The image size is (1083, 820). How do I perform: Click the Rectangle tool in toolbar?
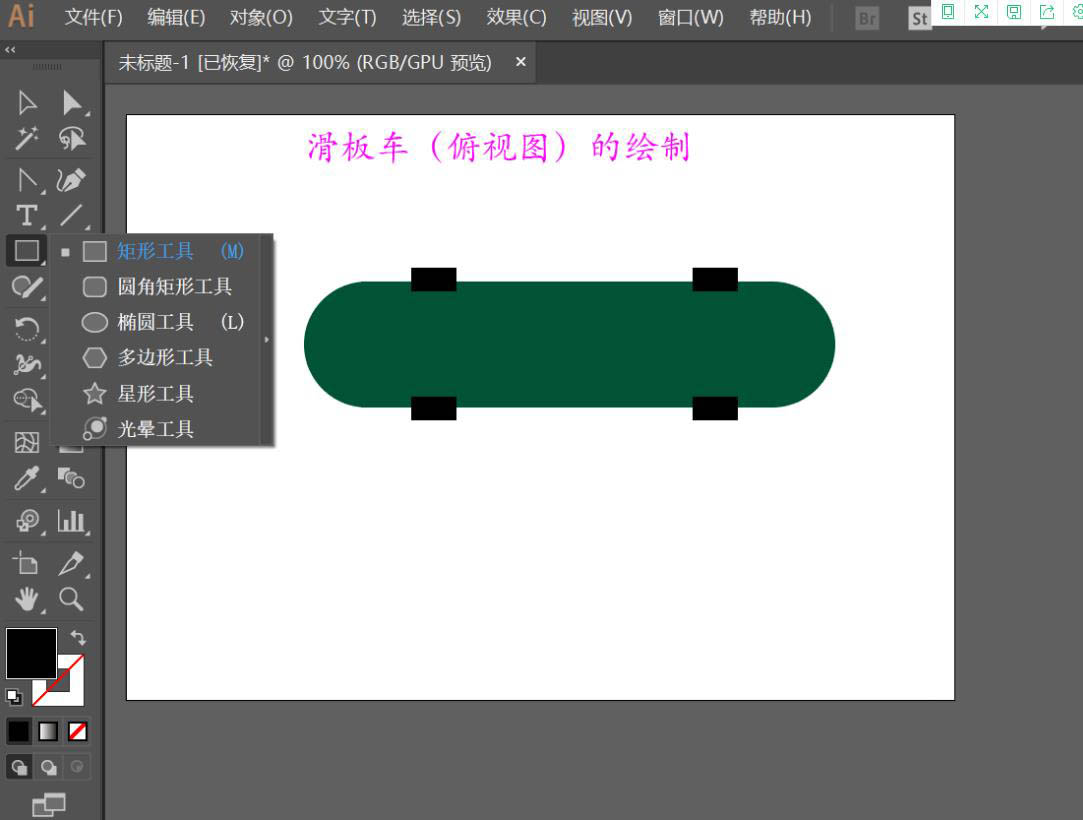(x=27, y=251)
